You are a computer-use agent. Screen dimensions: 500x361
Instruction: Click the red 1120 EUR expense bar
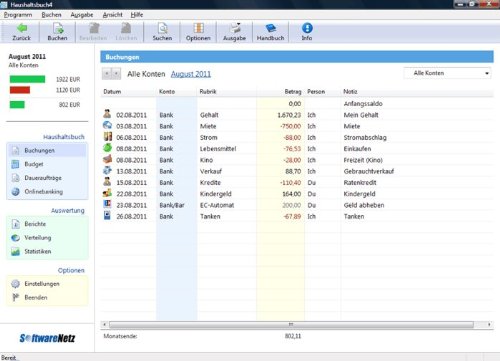(x=20, y=90)
